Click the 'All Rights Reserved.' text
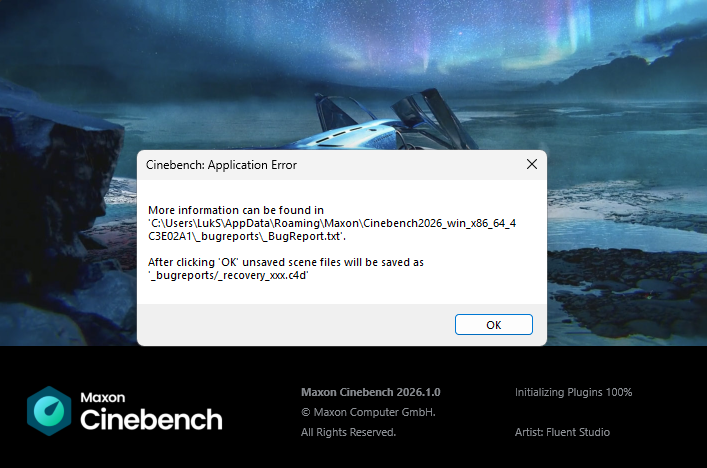 [348, 432]
